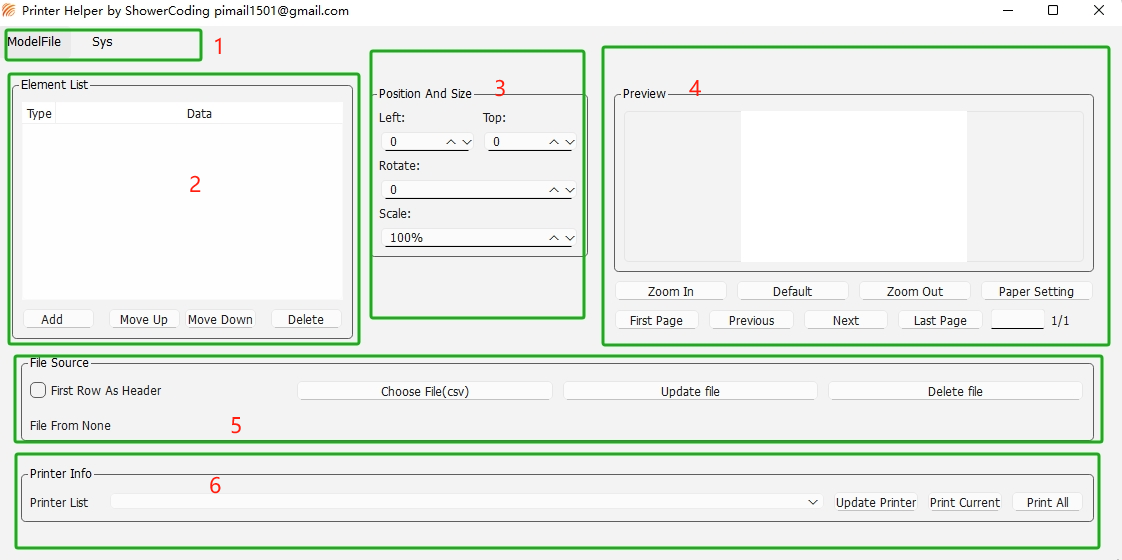
Task: Click Choose File(csv) button
Action: (x=425, y=391)
